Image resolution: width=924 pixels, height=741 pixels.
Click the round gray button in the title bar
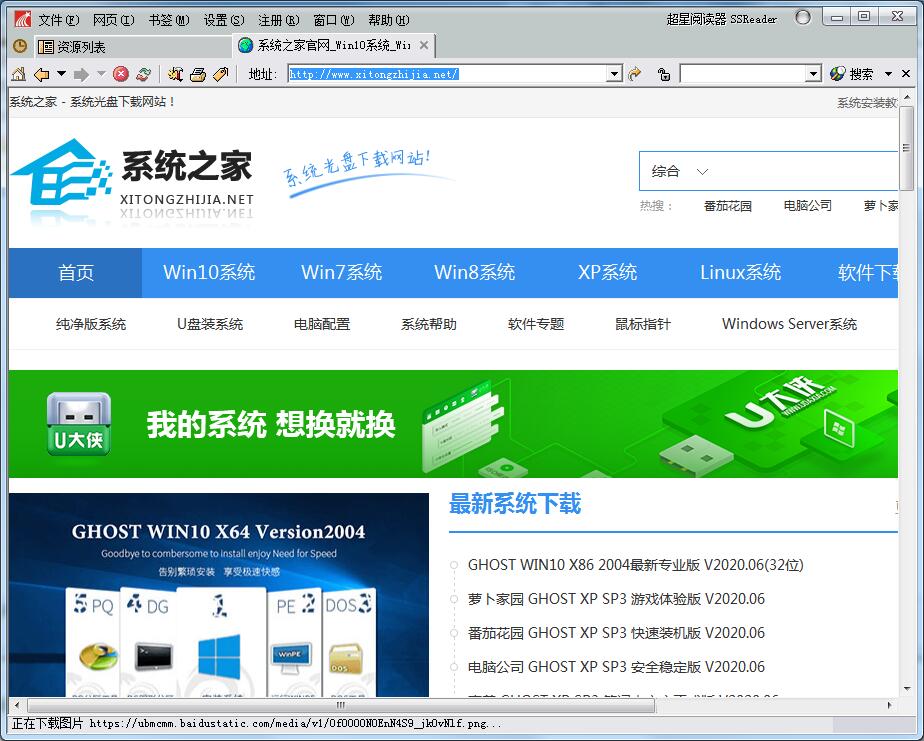pyautogui.click(x=803, y=18)
